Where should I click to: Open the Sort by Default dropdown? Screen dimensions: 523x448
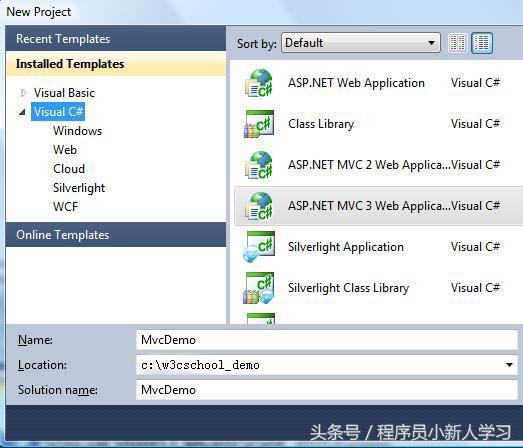[361, 43]
